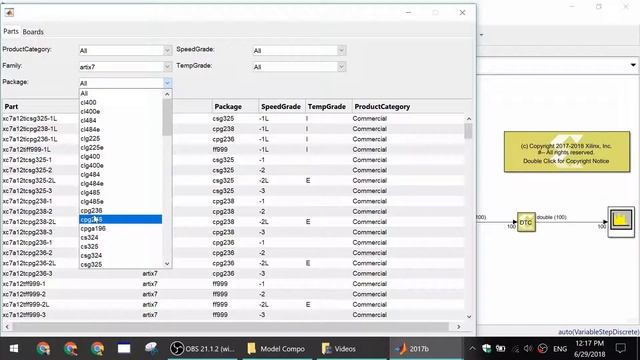Click table horizontal scrollbar left arrow
Image resolution: width=640 pixels, height=360 pixels.
pos(7,327)
